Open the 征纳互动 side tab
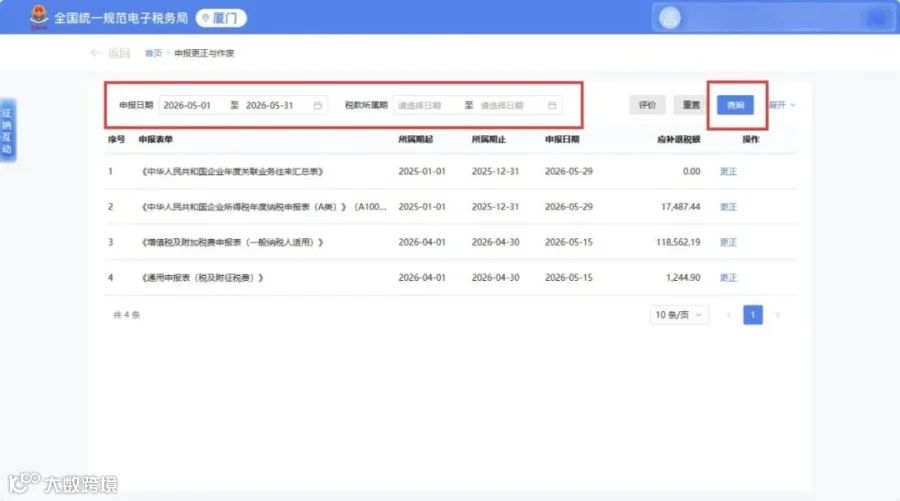This screenshot has width=900, height=501. click(x=7, y=130)
